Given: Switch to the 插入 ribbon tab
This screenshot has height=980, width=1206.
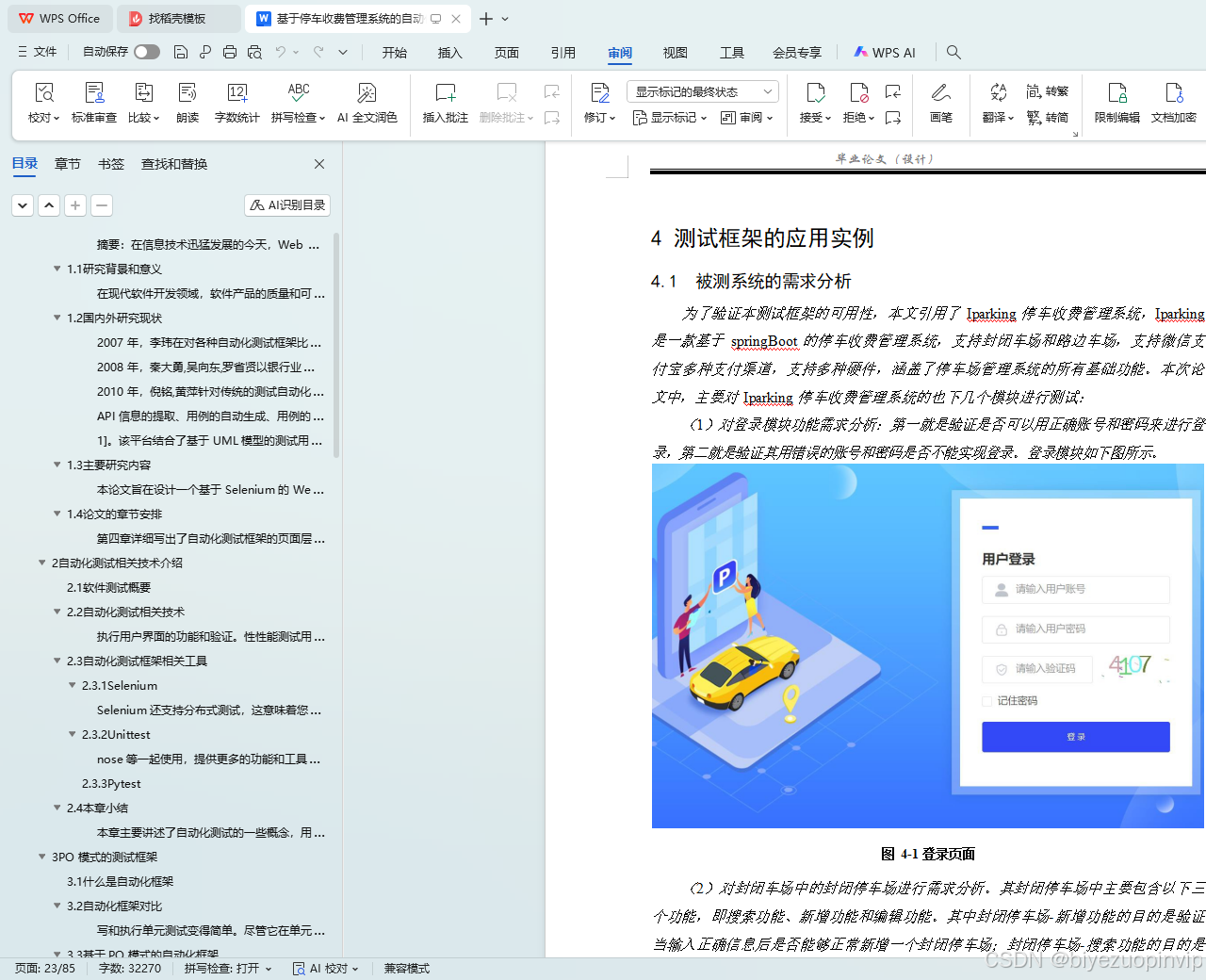Looking at the screenshot, I should tap(449, 53).
